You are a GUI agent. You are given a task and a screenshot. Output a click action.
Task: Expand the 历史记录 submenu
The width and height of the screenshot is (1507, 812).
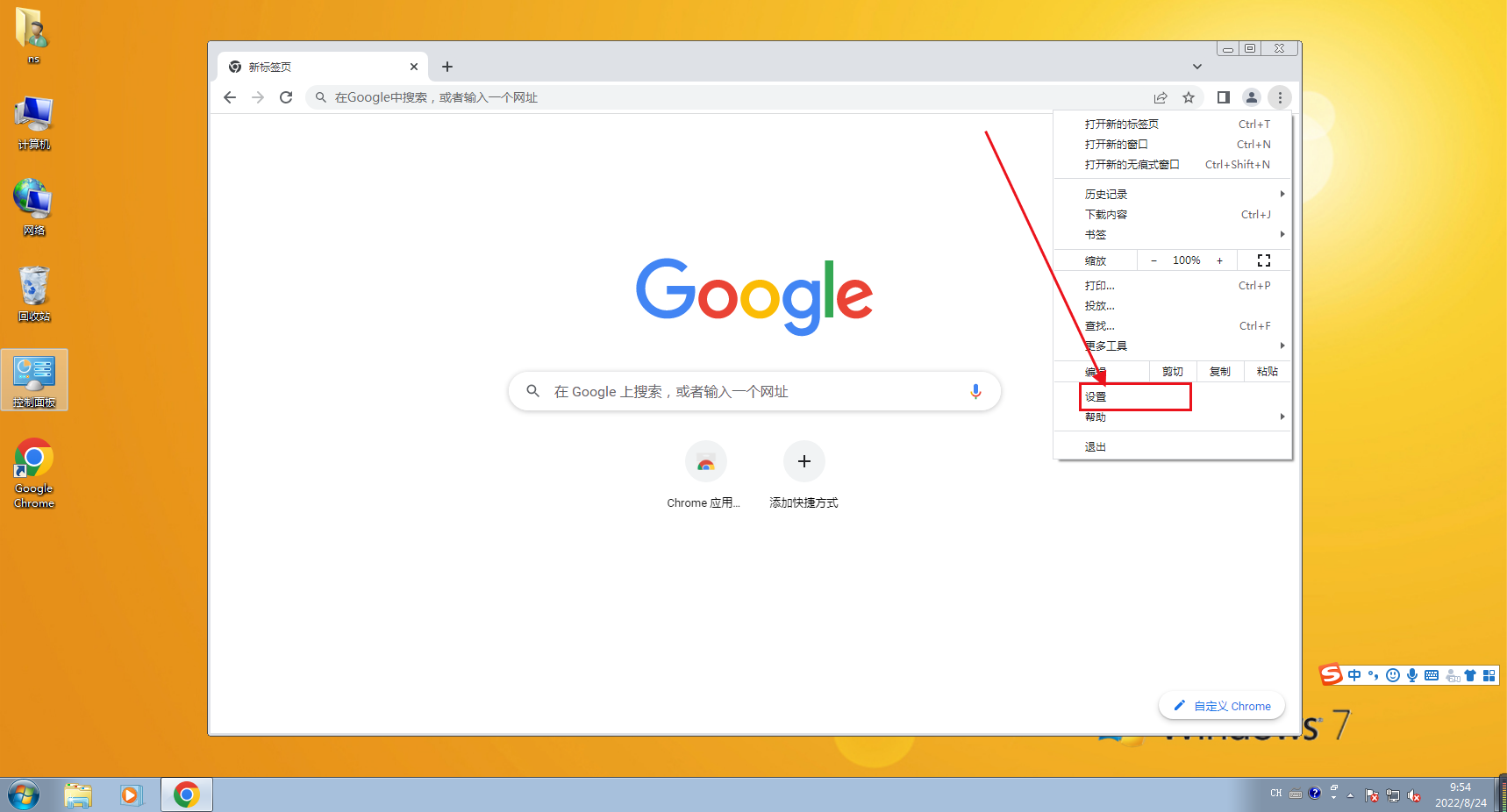click(1173, 195)
